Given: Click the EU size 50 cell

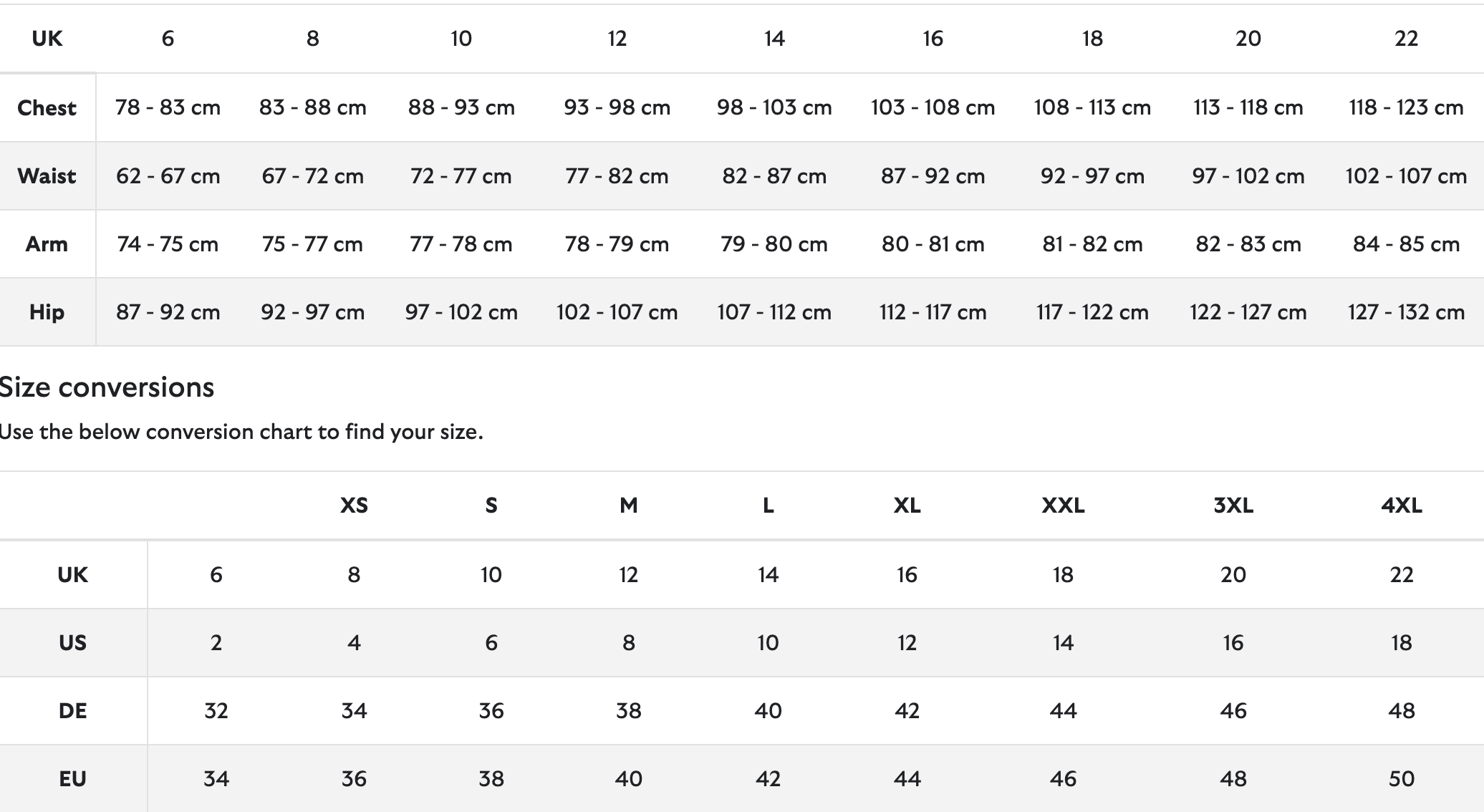Looking at the screenshot, I should tap(1402, 779).
